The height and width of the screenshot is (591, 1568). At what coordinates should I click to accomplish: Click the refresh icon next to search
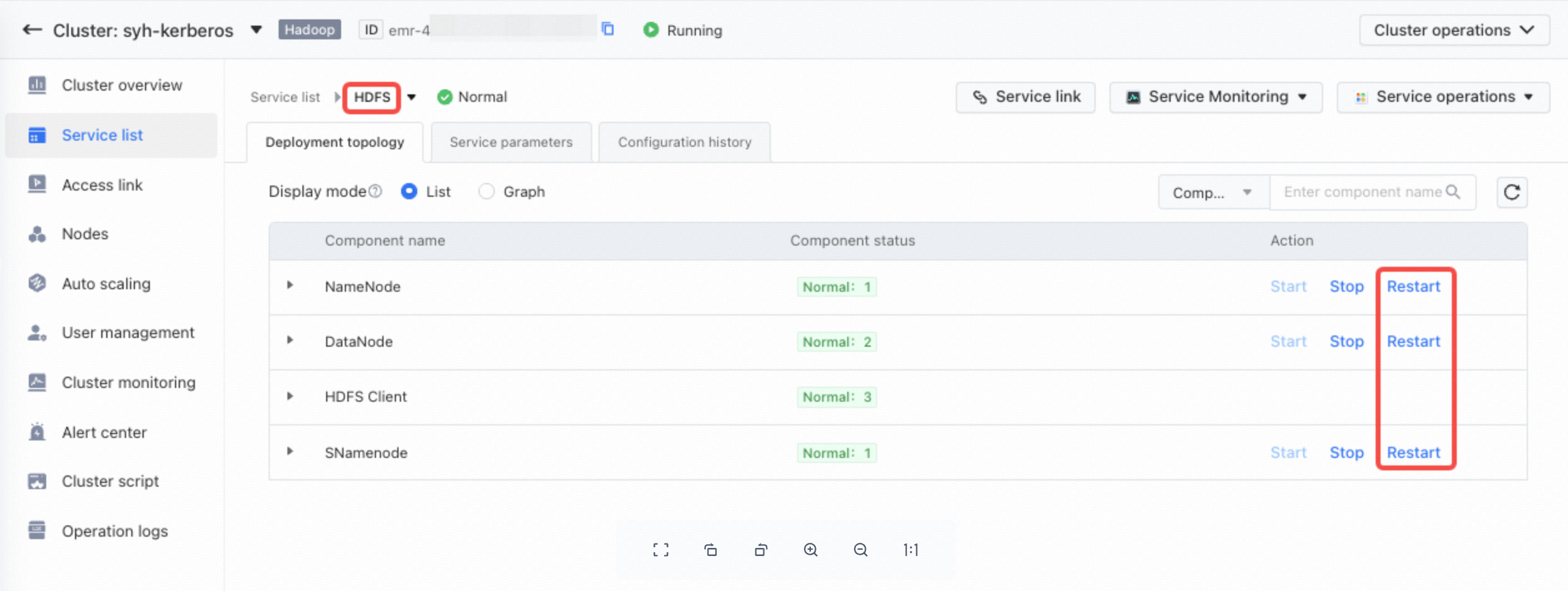click(1512, 192)
